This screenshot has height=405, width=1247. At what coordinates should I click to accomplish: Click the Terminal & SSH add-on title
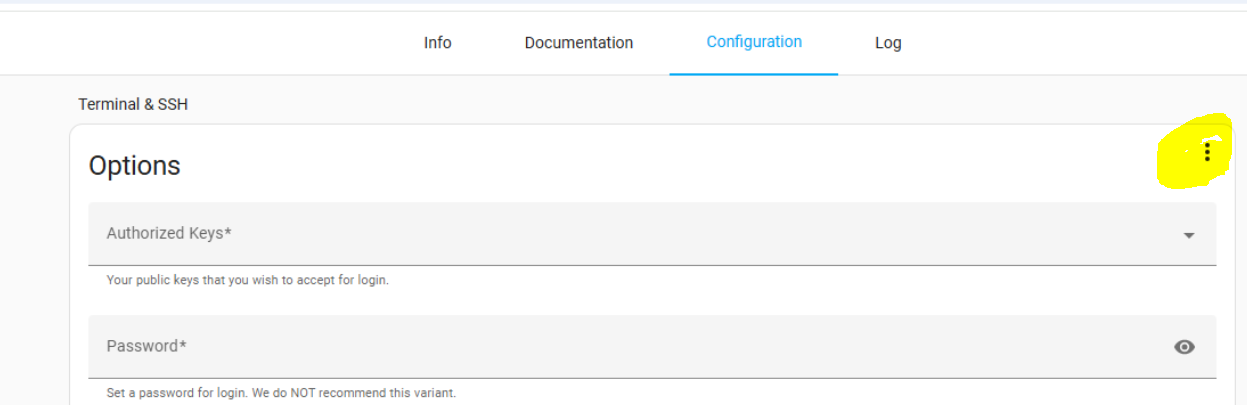tap(133, 104)
